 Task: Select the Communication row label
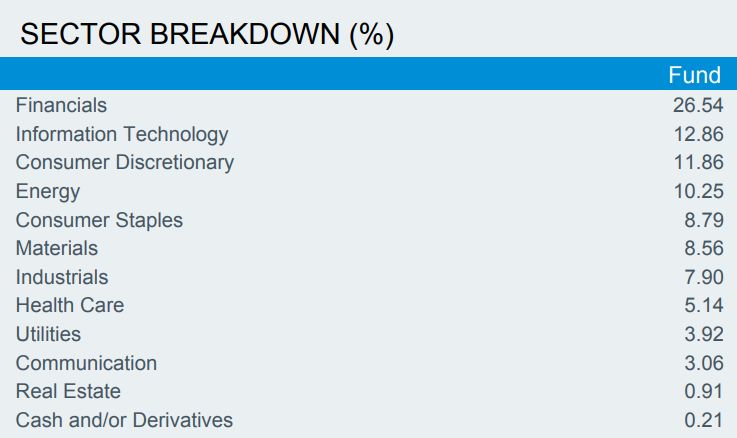[x=86, y=363]
